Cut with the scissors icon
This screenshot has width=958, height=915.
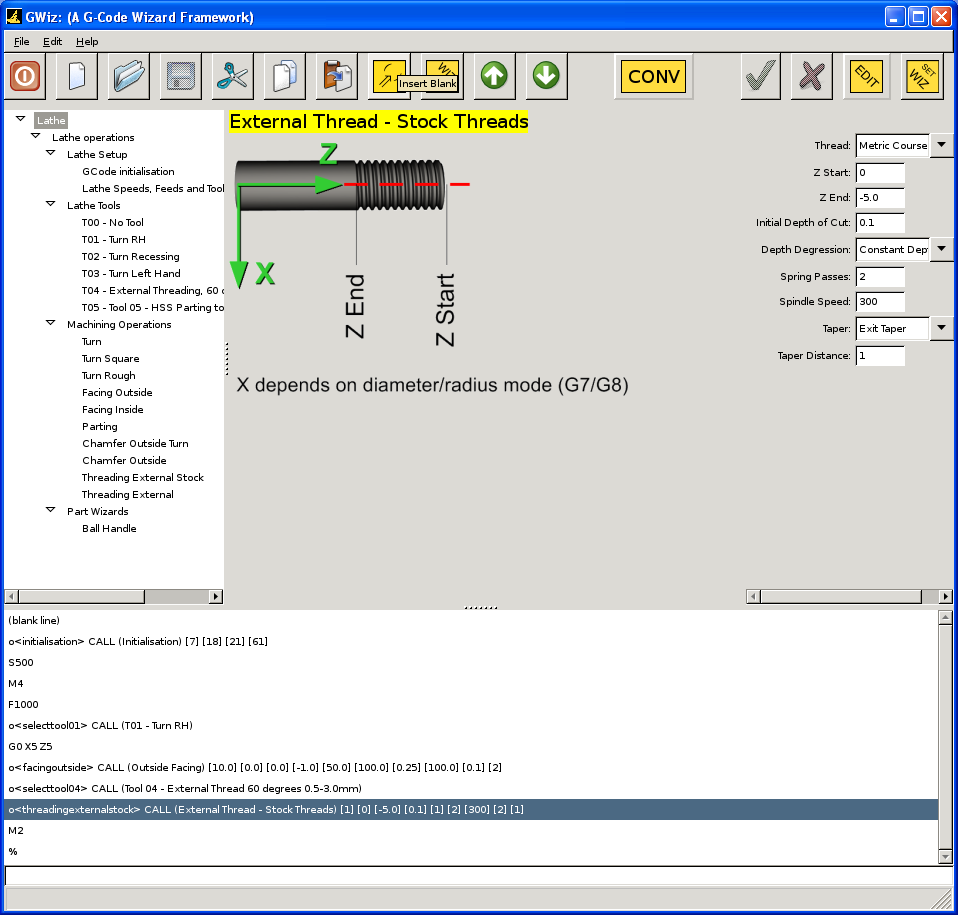click(233, 76)
